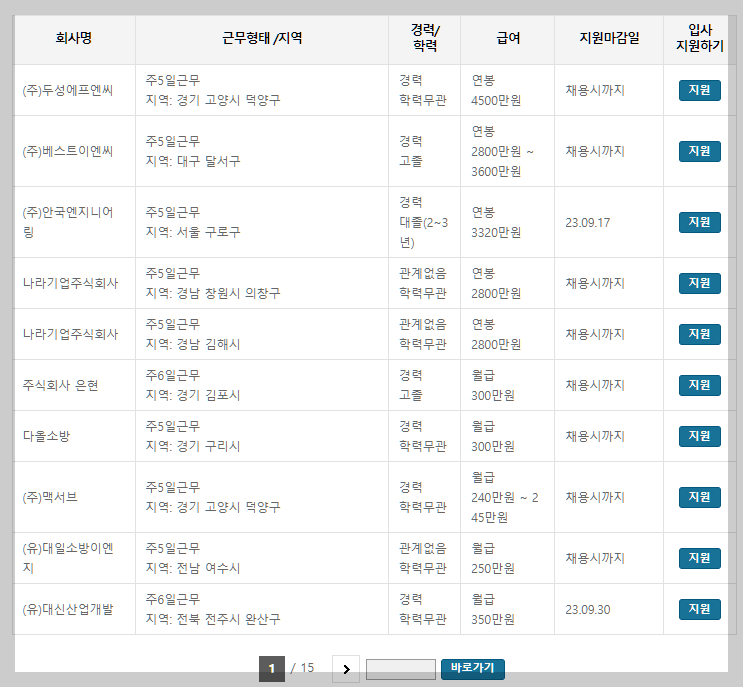Click 지원 button in the 경남 김해시 row
Screen dimensions: 743x687
(699, 334)
